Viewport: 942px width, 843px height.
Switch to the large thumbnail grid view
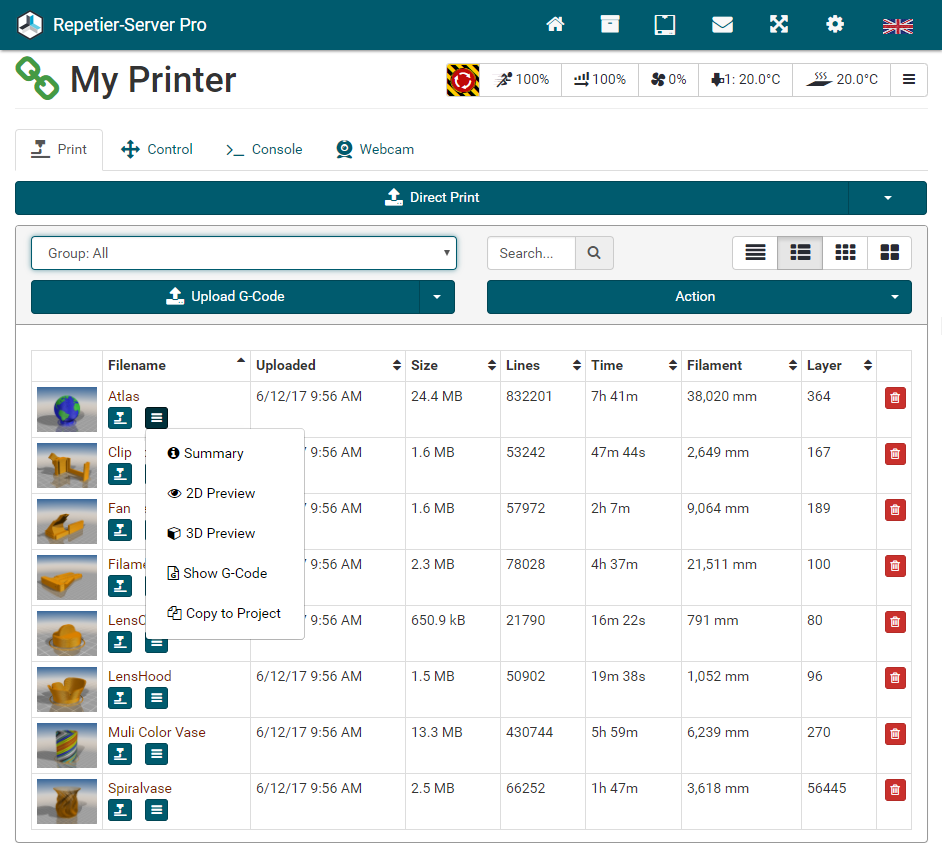[889, 253]
